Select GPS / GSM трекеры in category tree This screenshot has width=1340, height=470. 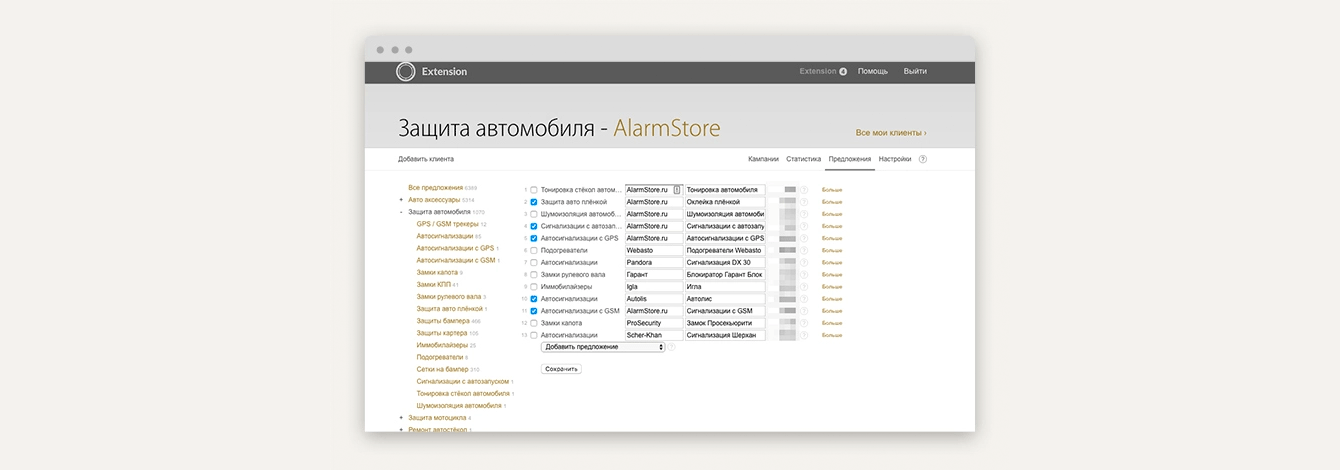tap(447, 224)
